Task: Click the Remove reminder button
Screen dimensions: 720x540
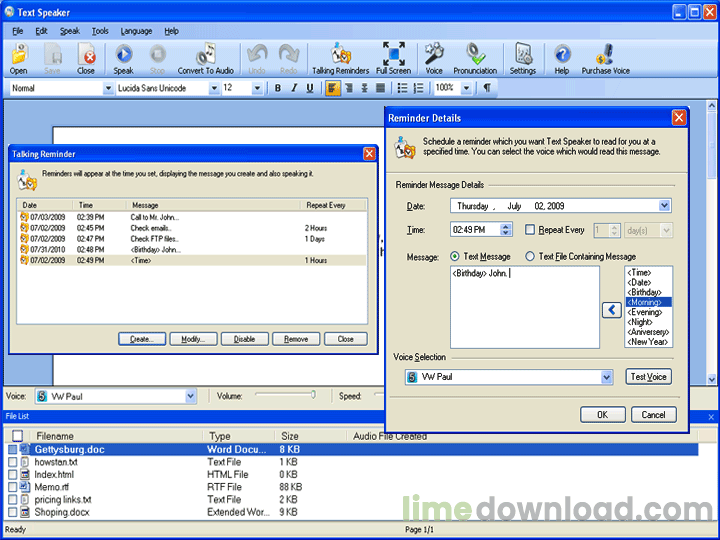Action: coord(296,339)
